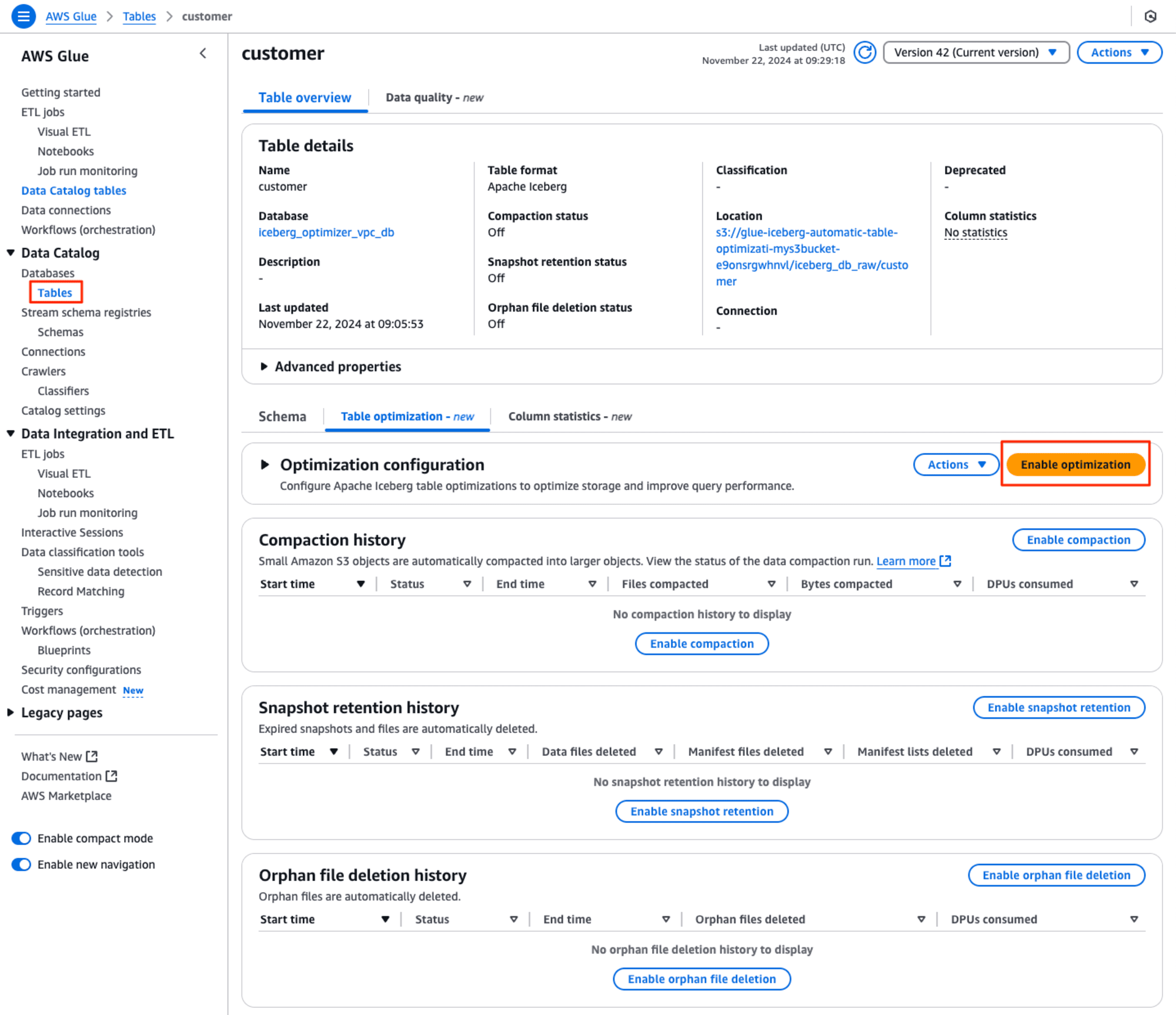This screenshot has height=1015, width=1176.
Task: Open the S3 location link
Action: click(x=812, y=257)
